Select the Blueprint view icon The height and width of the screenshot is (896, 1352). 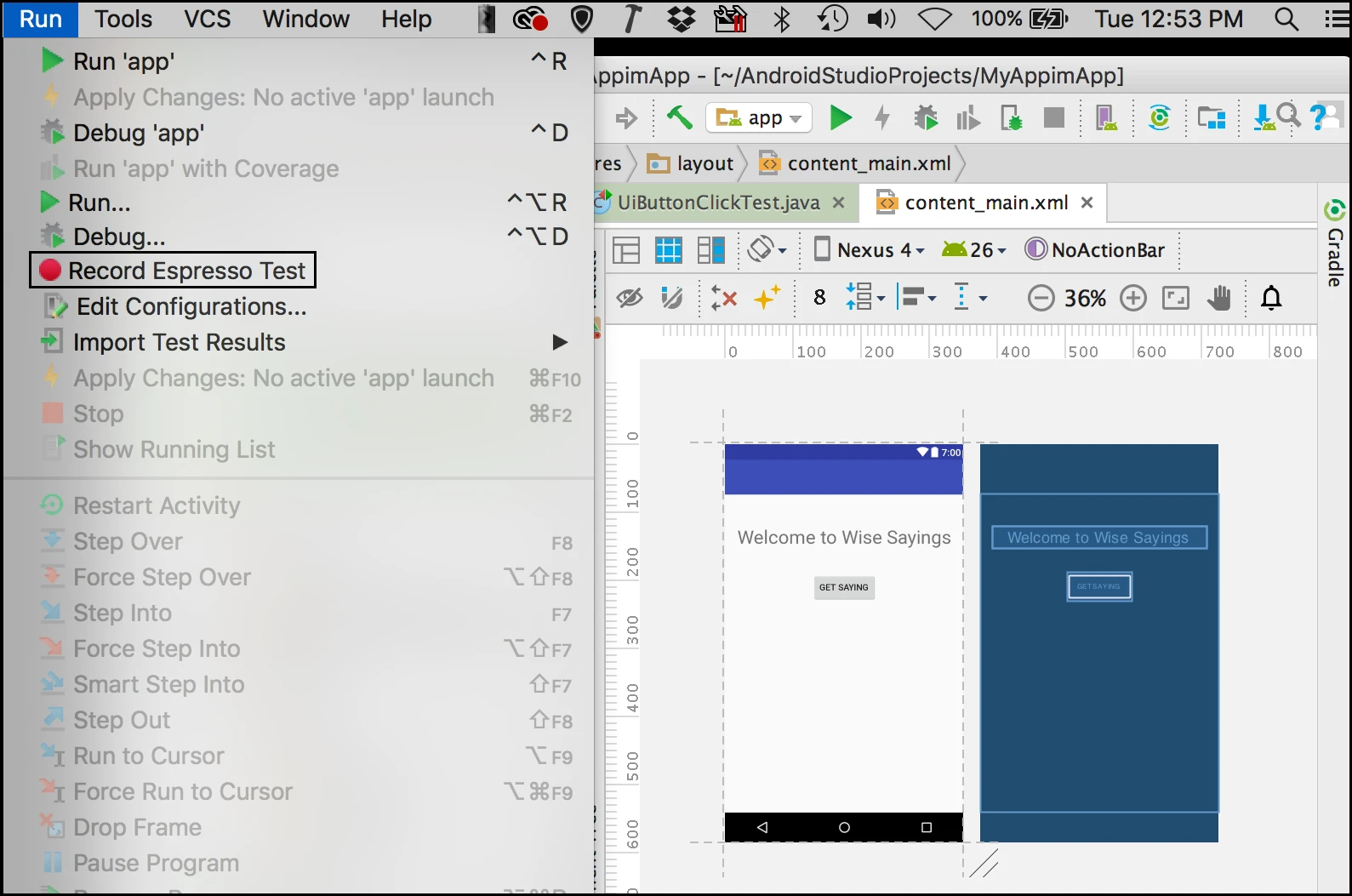coord(669,250)
